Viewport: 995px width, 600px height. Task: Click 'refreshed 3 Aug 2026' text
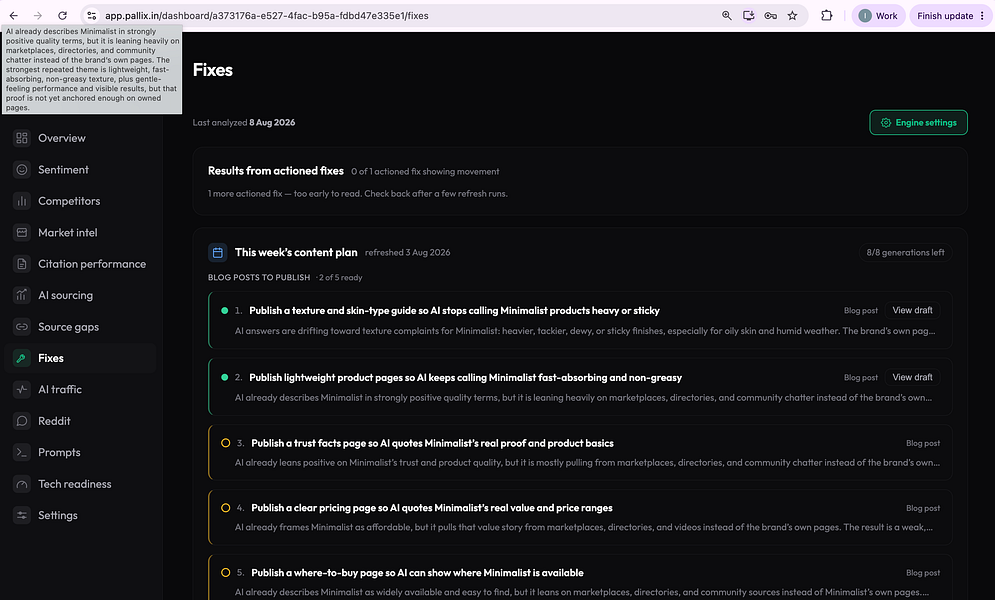pos(407,252)
